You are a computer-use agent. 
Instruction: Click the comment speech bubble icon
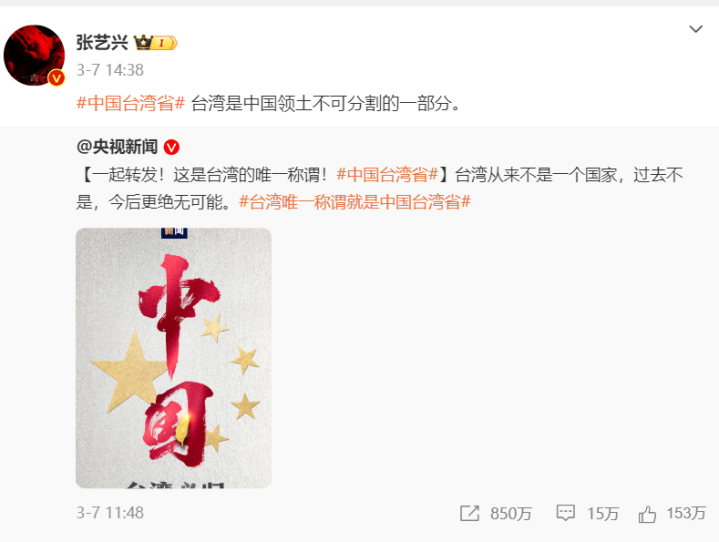click(x=565, y=513)
